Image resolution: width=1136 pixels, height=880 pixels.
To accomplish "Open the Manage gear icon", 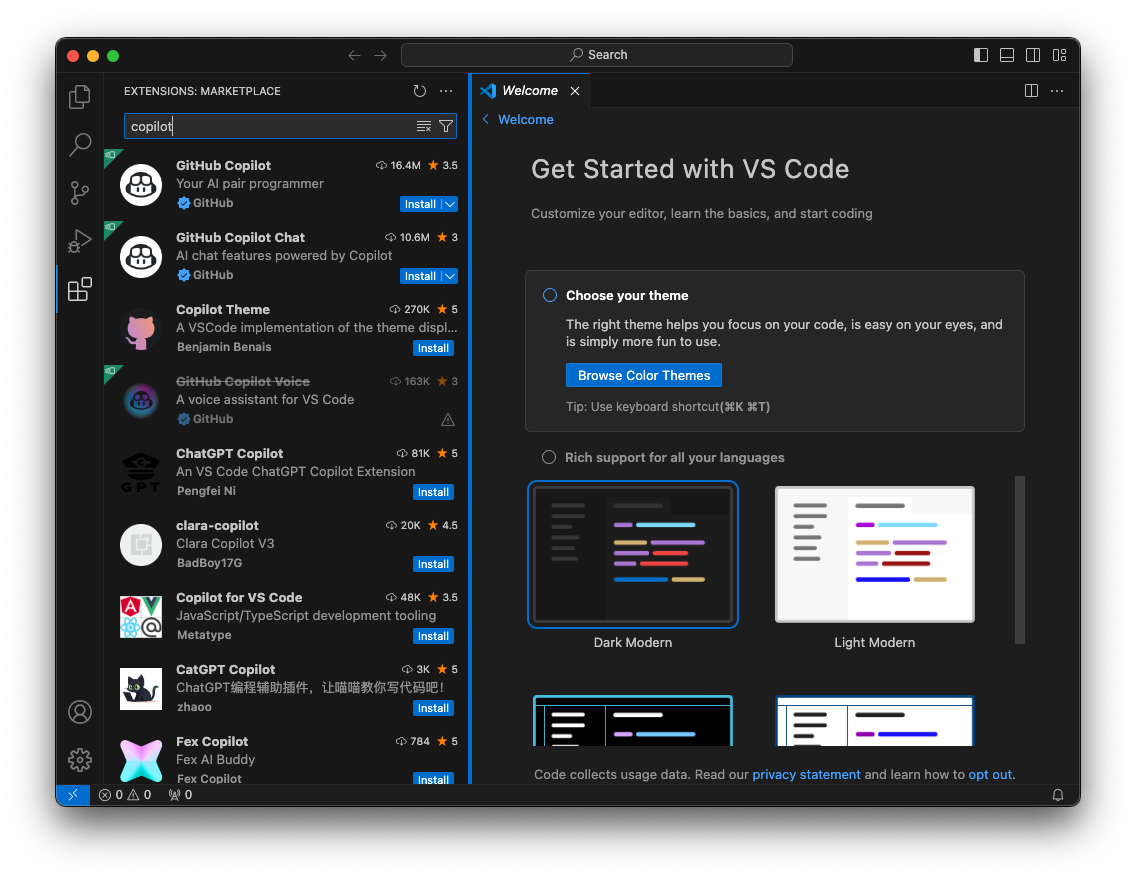I will coord(80,760).
